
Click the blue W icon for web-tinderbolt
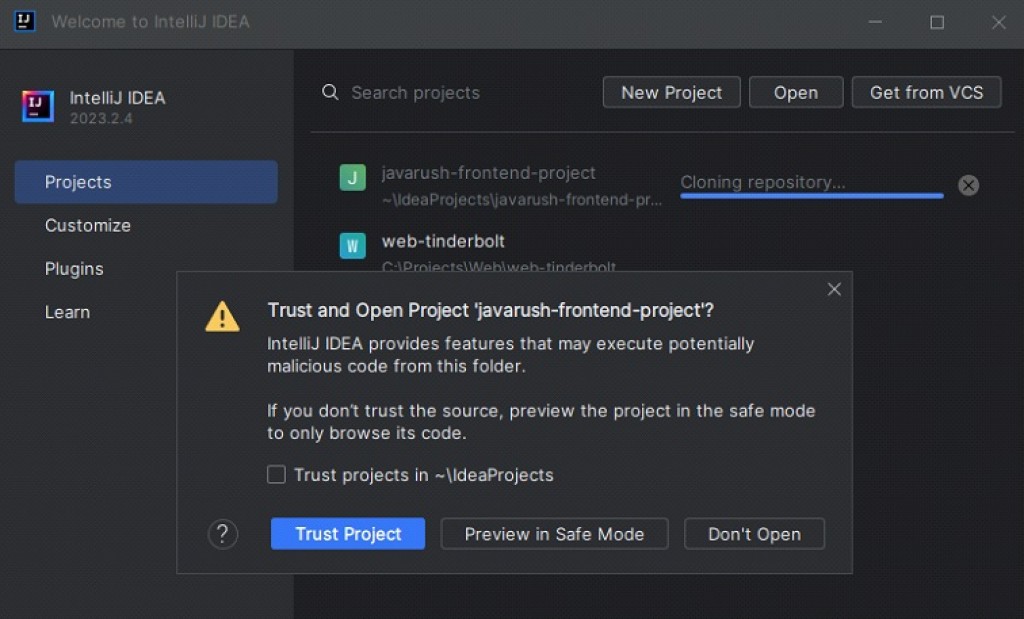(352, 245)
